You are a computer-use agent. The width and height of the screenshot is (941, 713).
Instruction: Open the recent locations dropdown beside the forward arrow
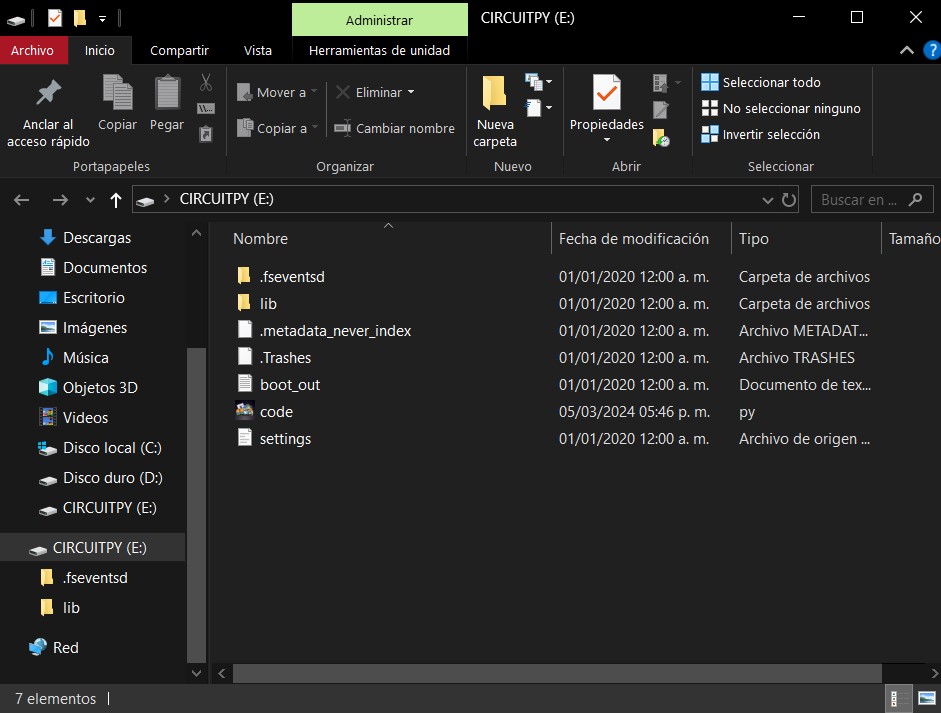(x=90, y=200)
